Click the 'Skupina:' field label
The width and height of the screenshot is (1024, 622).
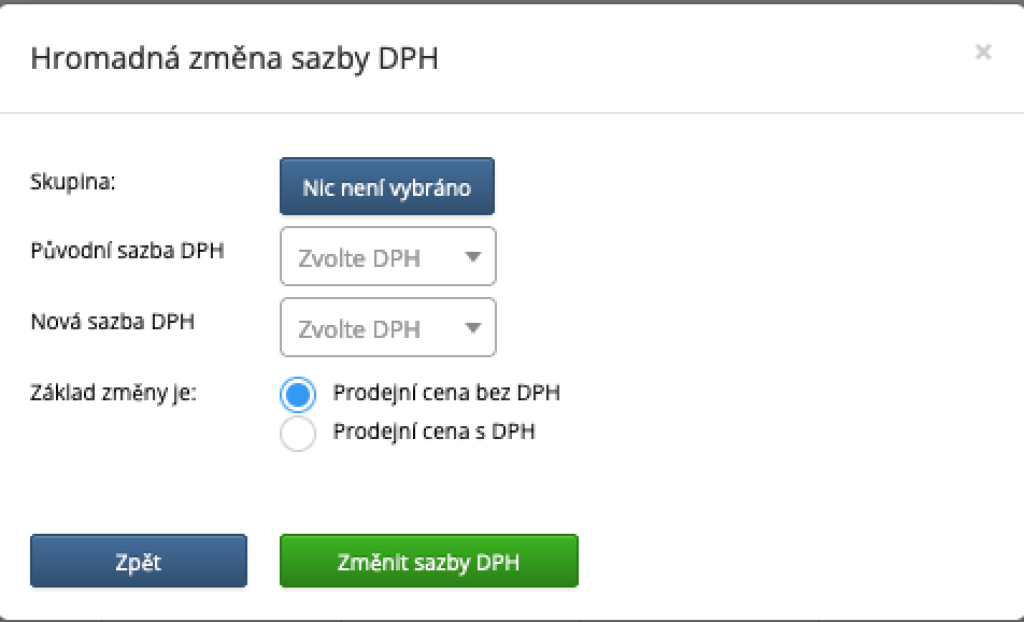click(x=74, y=183)
